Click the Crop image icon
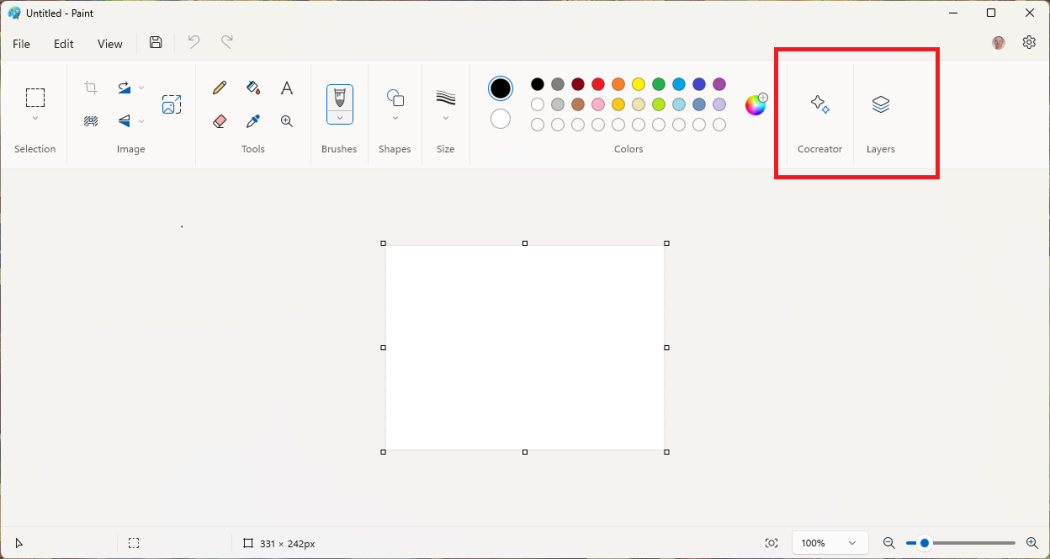This screenshot has width=1050, height=559. [x=91, y=88]
